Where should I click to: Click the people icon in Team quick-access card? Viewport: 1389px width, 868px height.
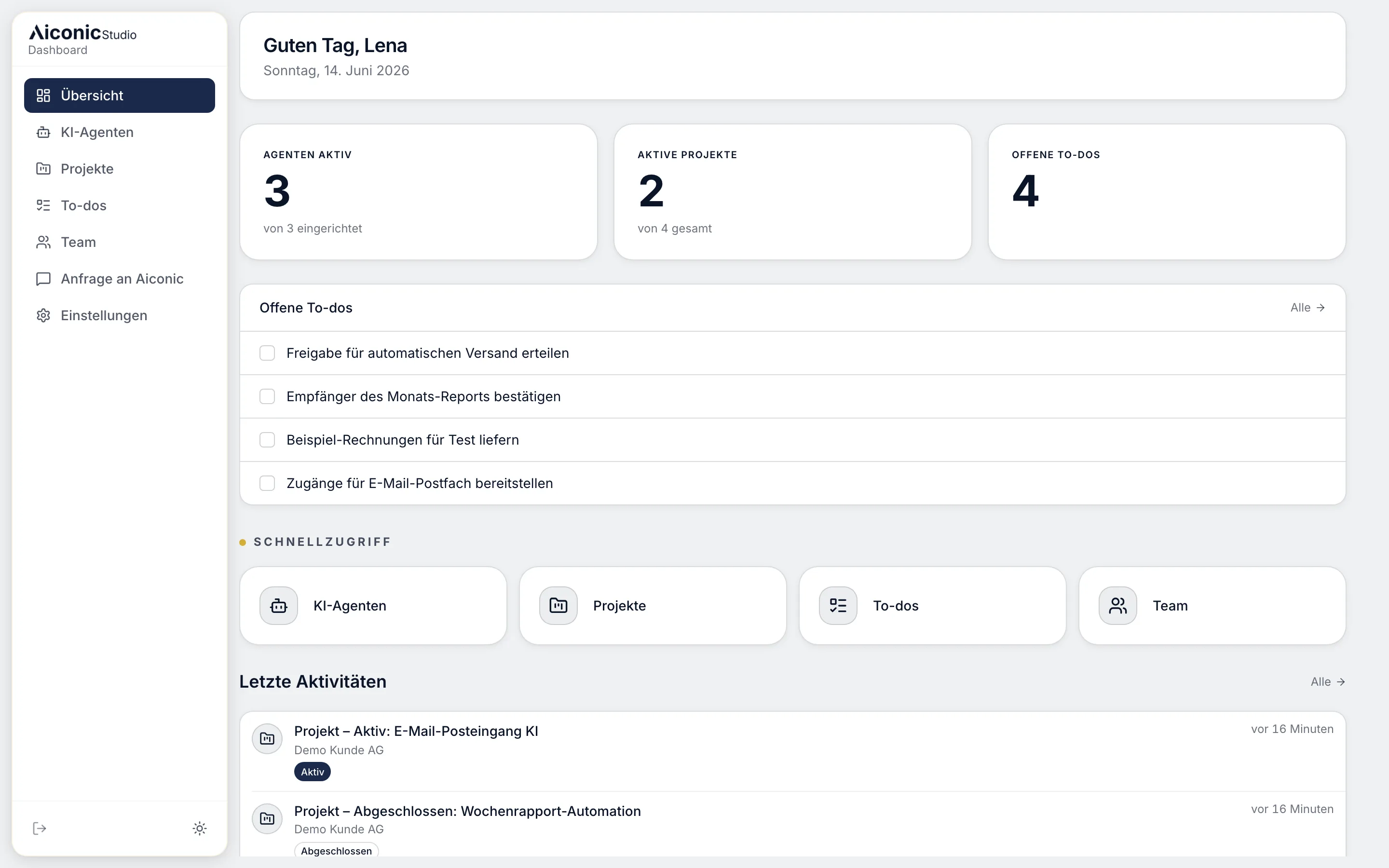click(x=1117, y=606)
